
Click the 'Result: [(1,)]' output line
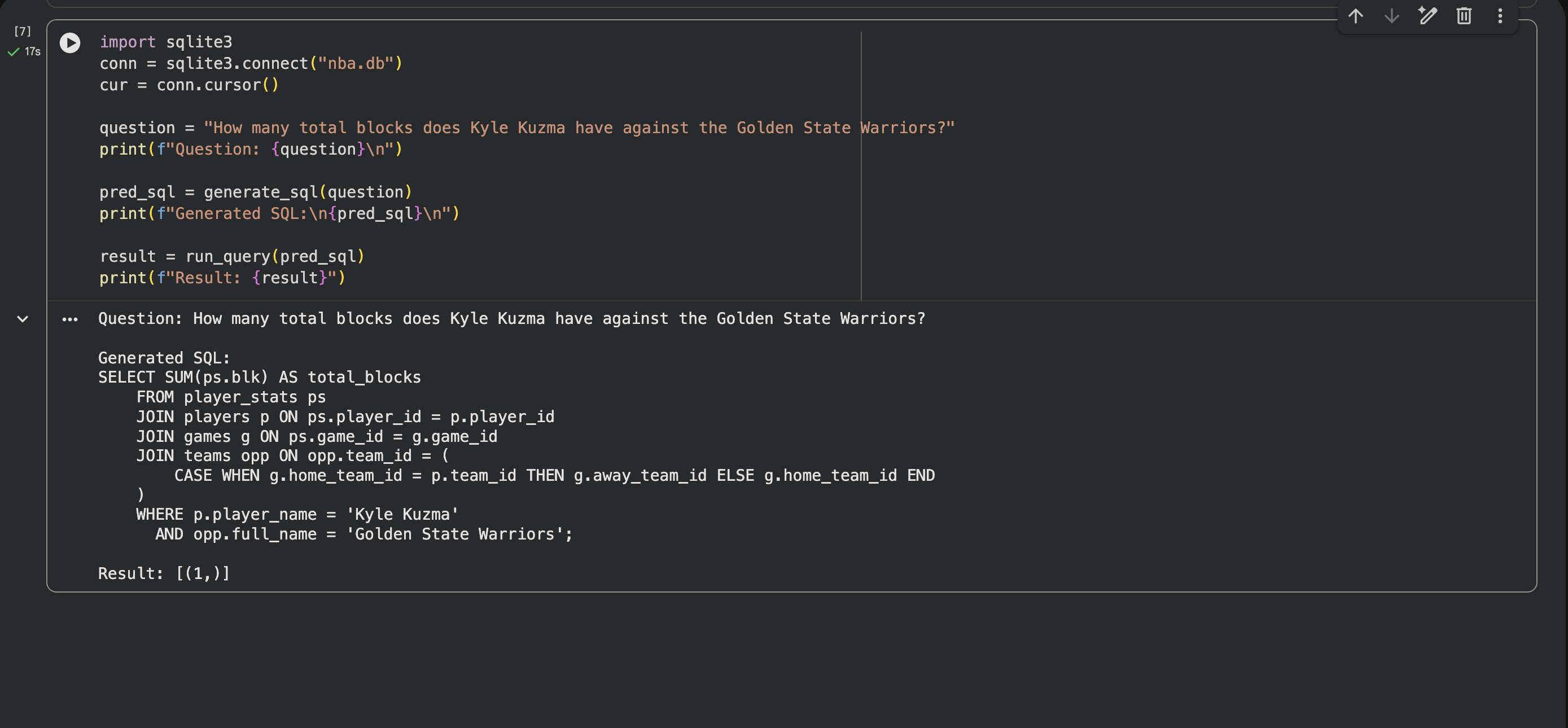pyautogui.click(x=164, y=573)
